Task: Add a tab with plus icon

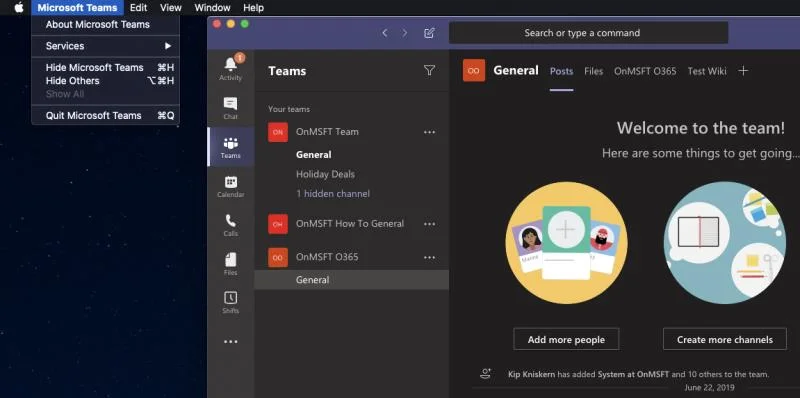Action: pos(743,71)
